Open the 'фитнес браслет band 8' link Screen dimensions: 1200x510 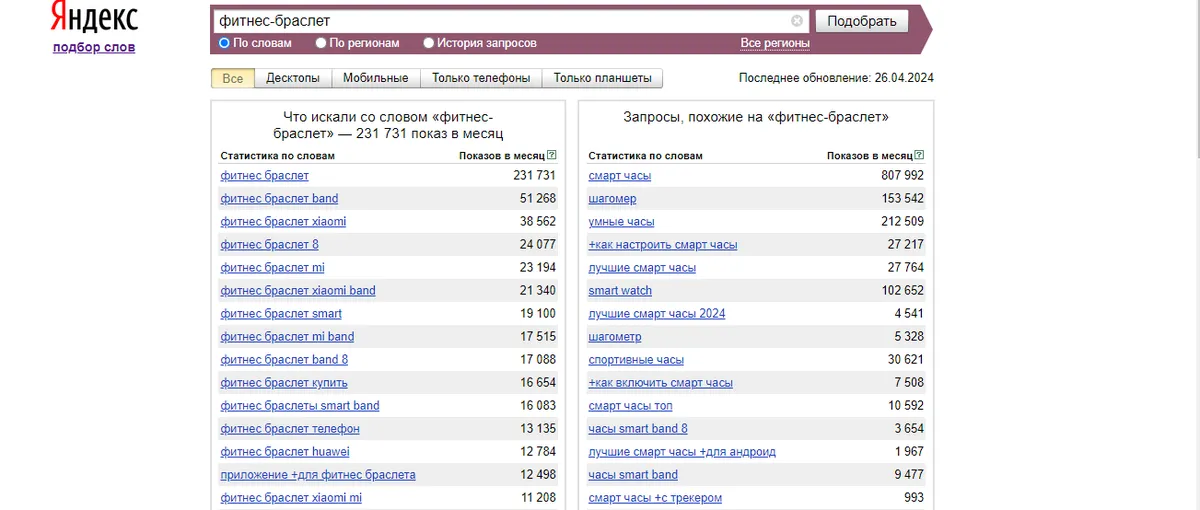(284, 360)
